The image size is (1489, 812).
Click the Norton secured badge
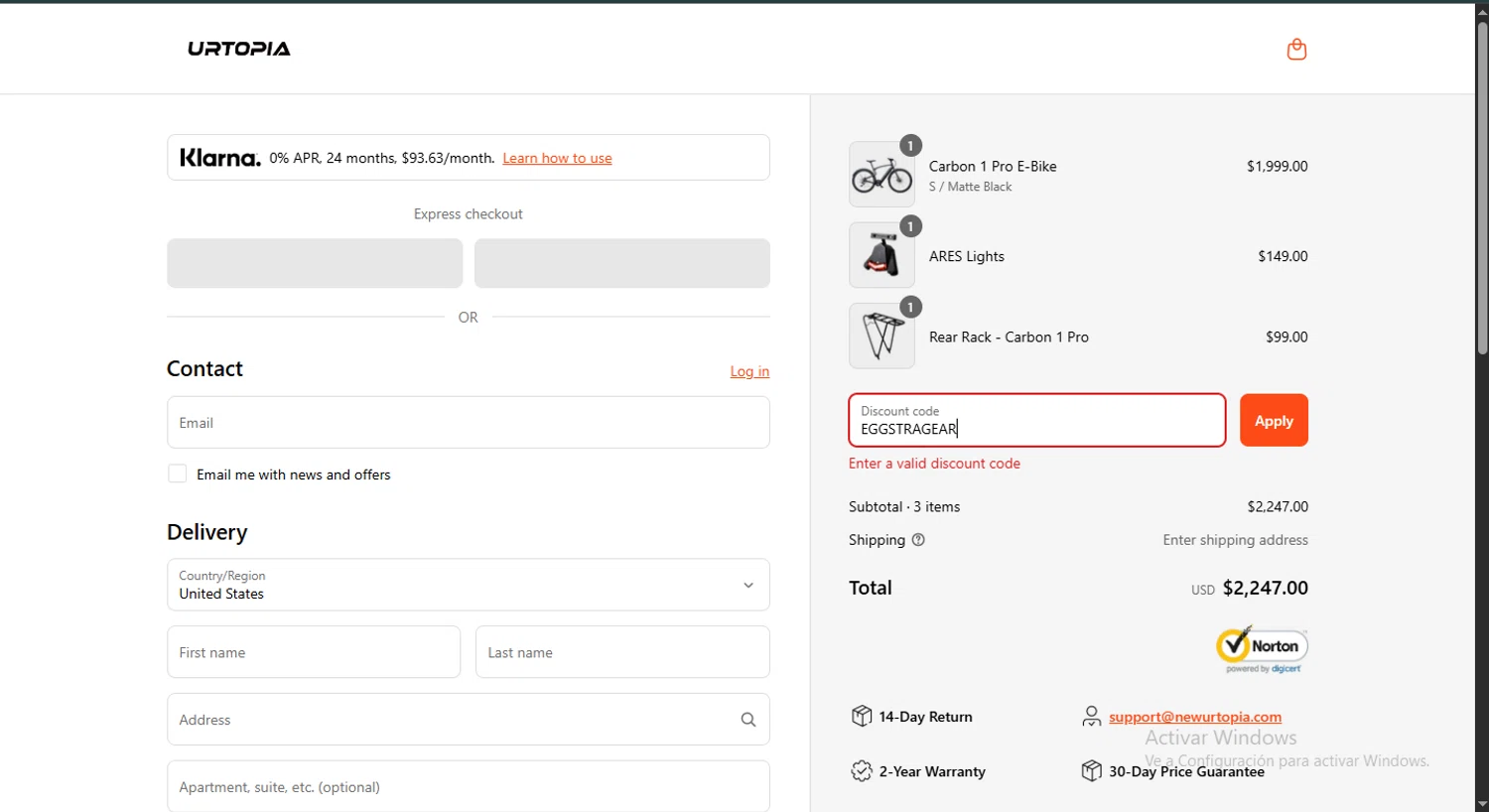(1262, 649)
